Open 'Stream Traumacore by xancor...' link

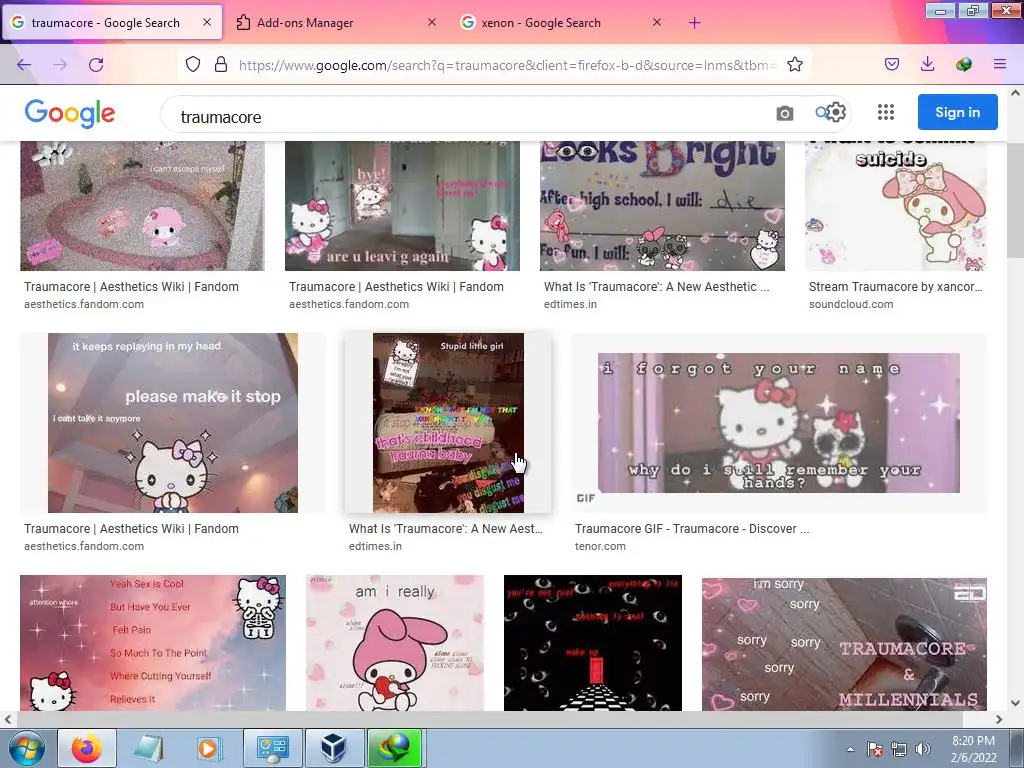tap(895, 287)
